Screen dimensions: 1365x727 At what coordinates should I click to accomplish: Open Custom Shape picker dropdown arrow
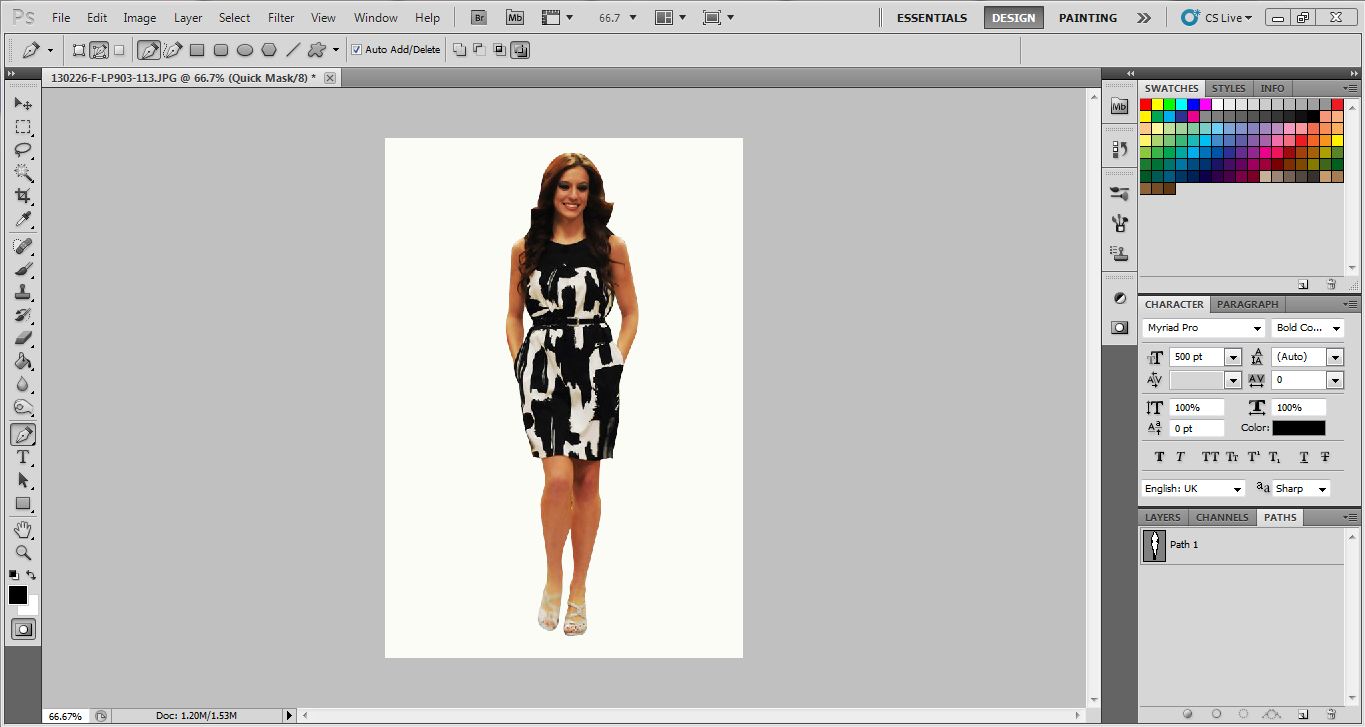(336, 49)
